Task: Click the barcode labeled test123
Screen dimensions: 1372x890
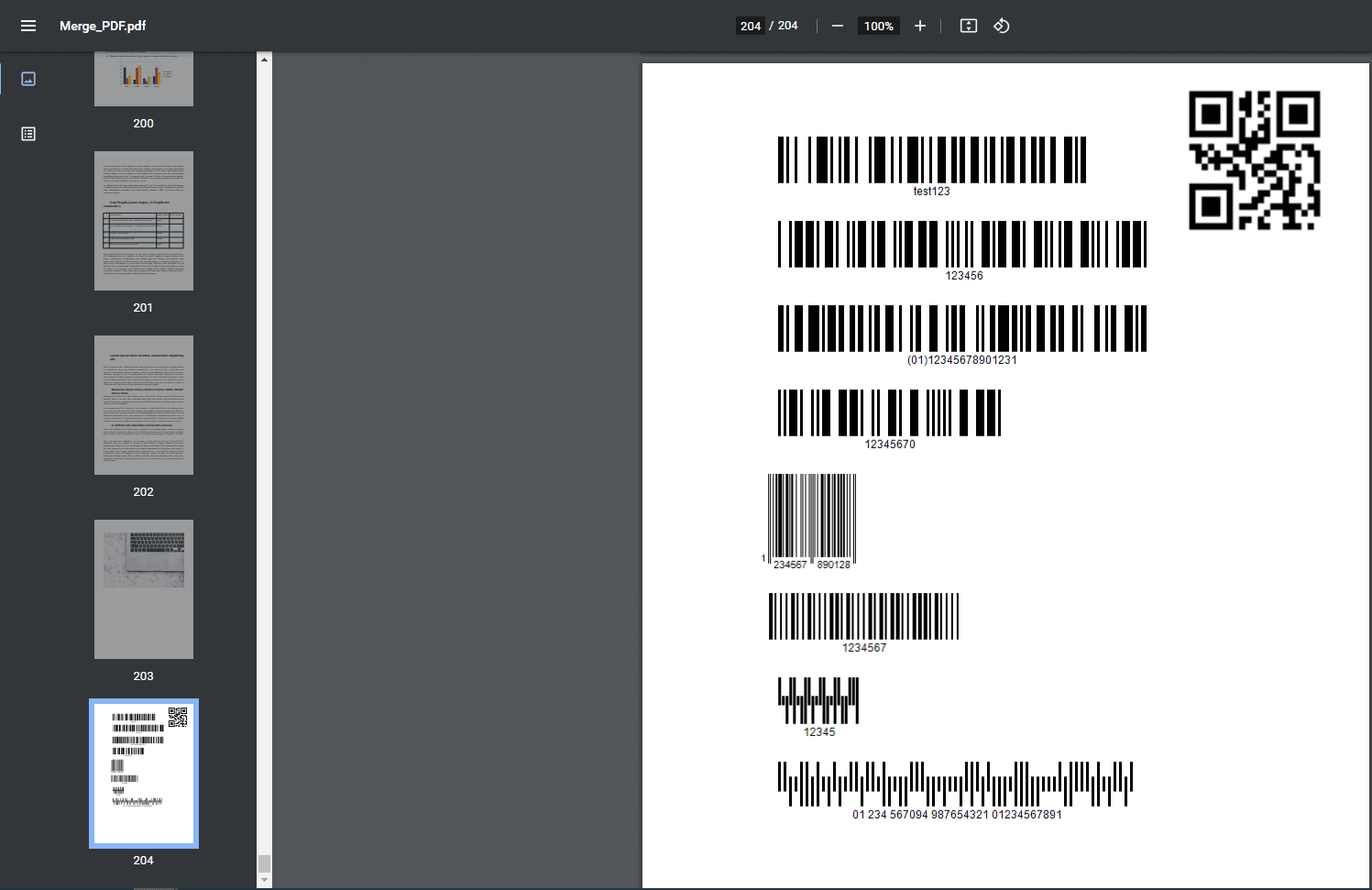Action: point(931,160)
